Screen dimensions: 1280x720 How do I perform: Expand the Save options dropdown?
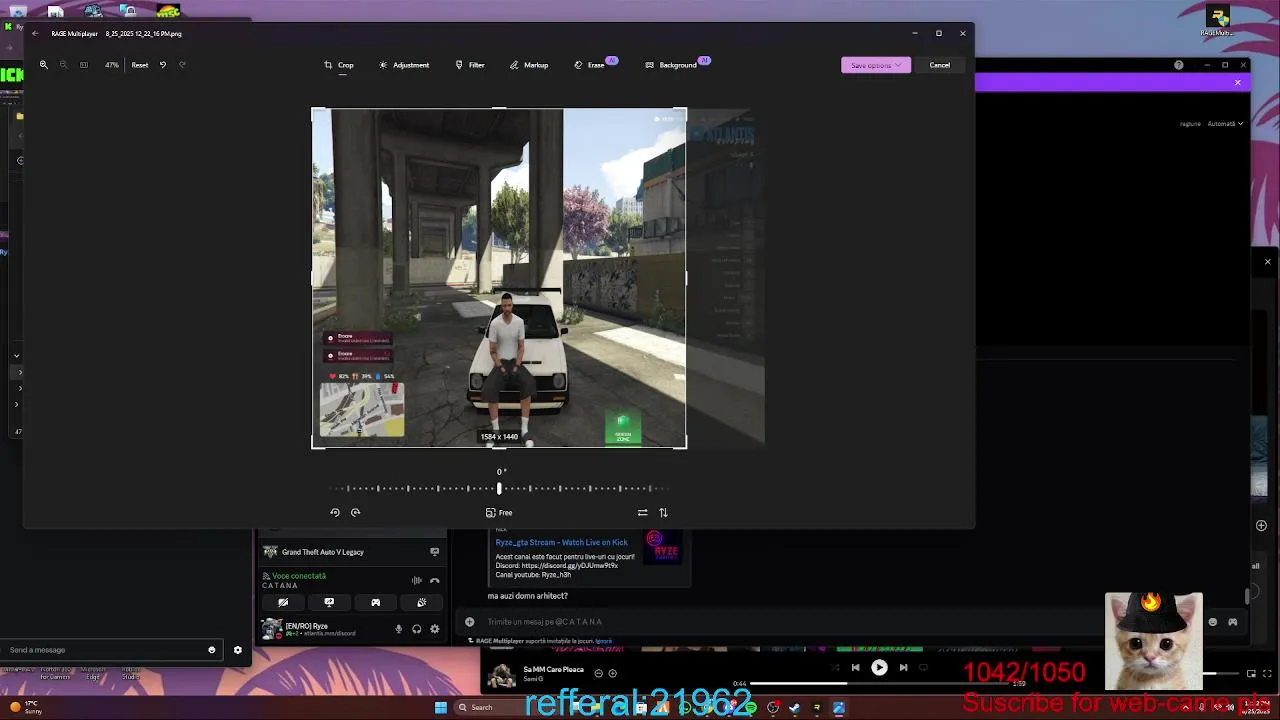[876, 65]
